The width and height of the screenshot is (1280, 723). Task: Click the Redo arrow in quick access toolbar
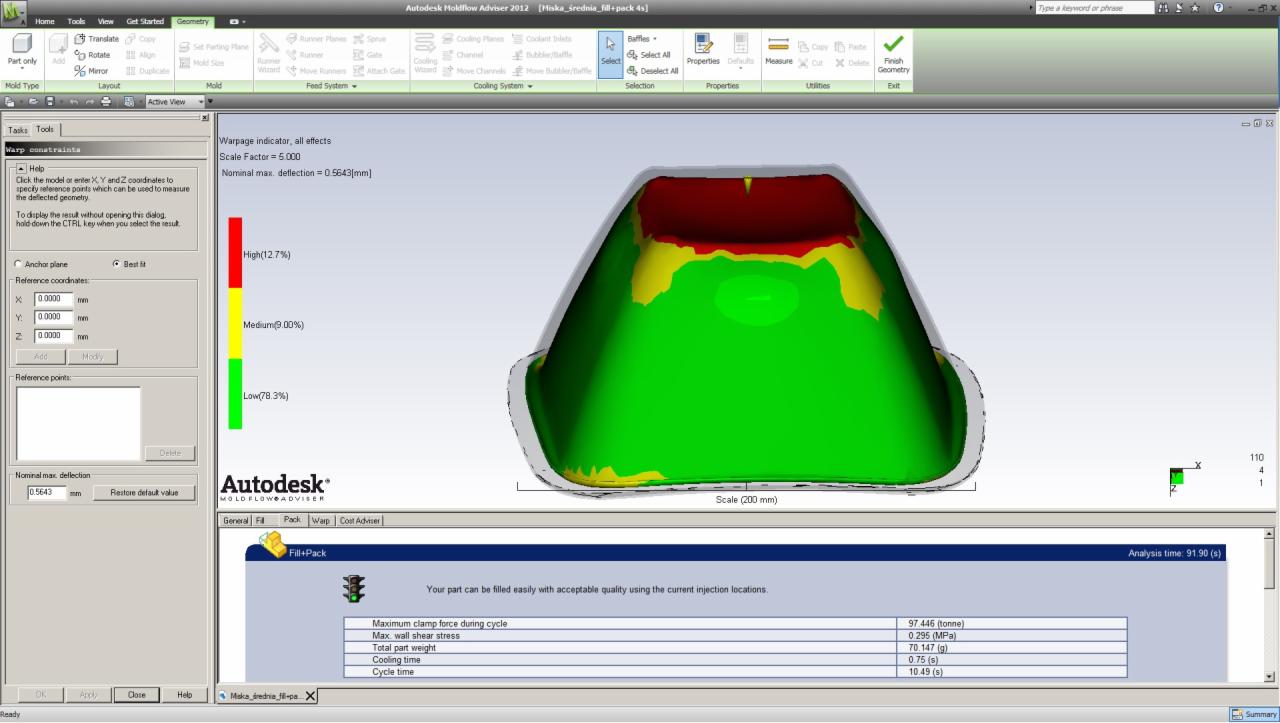click(x=89, y=102)
